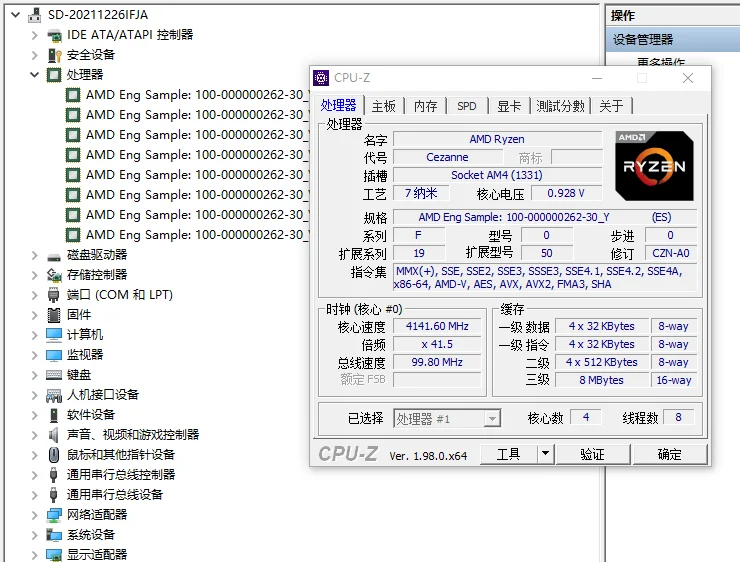The width and height of the screenshot is (740, 562).
Task: Expand the 键盘 node
Action: pos(34,375)
